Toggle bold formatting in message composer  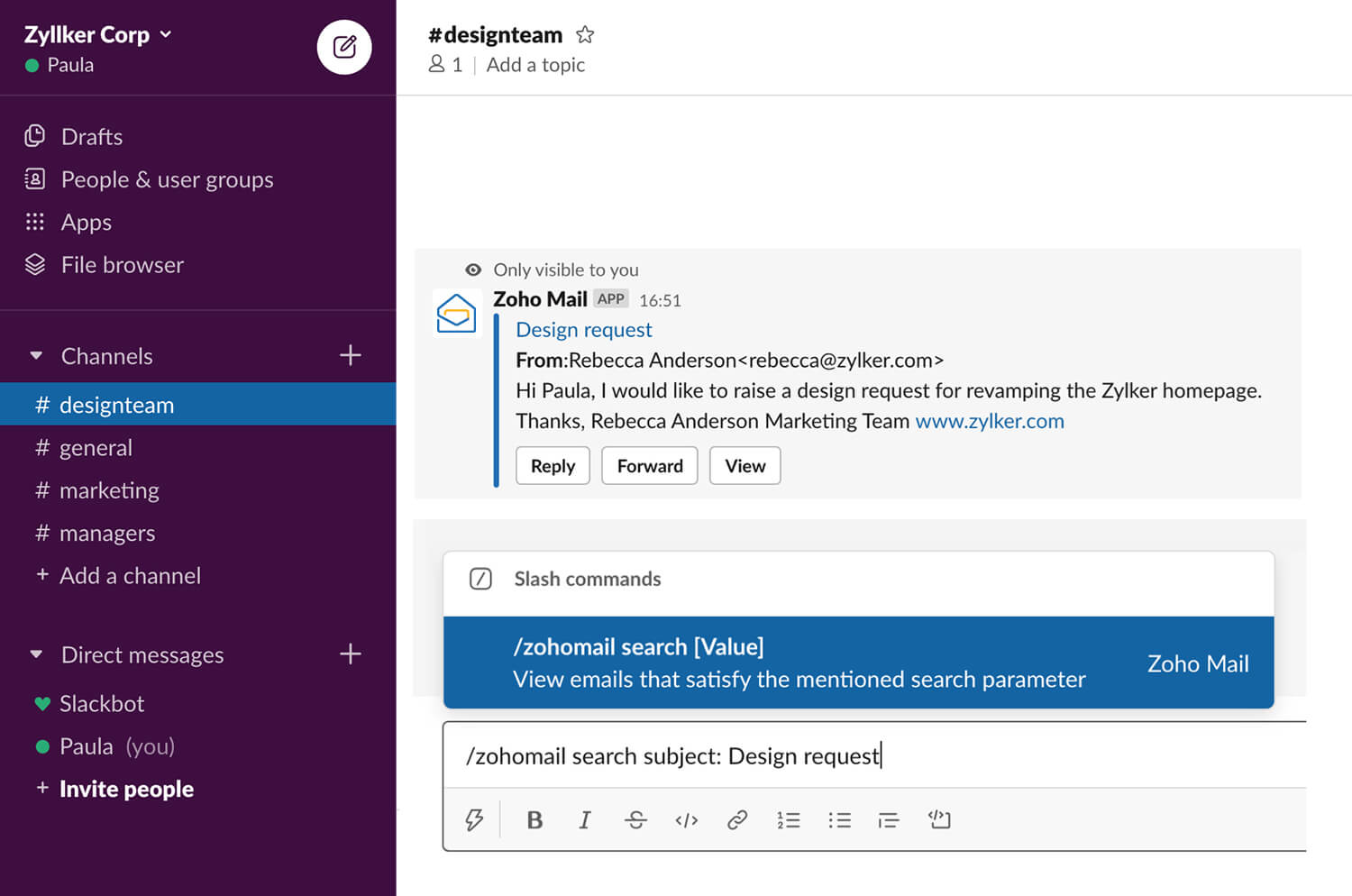click(534, 819)
